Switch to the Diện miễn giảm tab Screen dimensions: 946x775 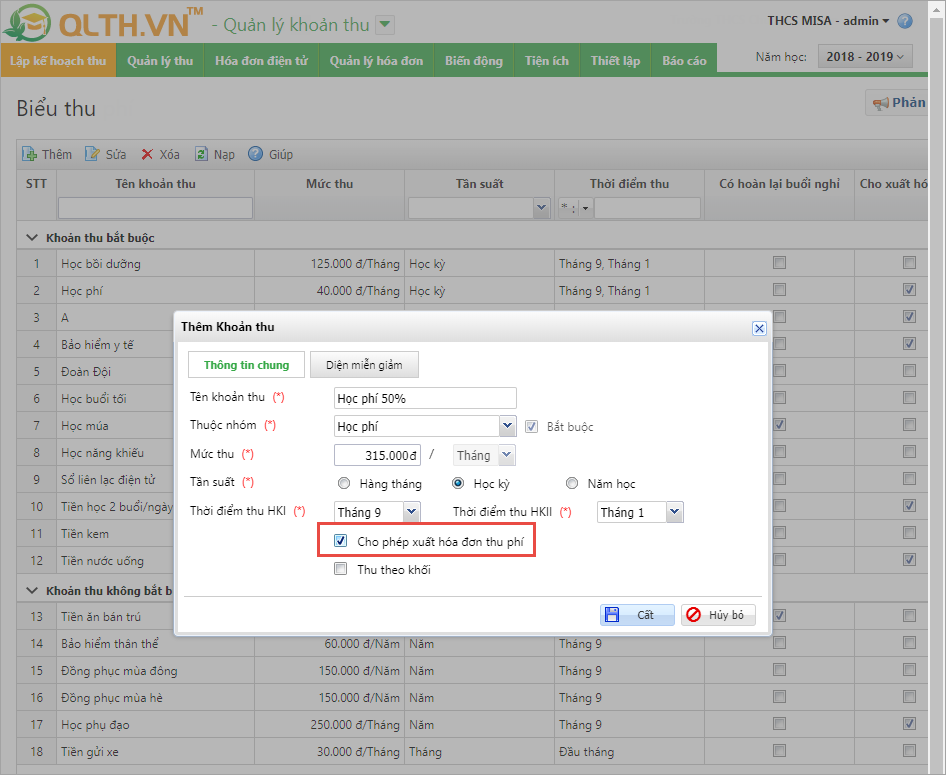364,365
